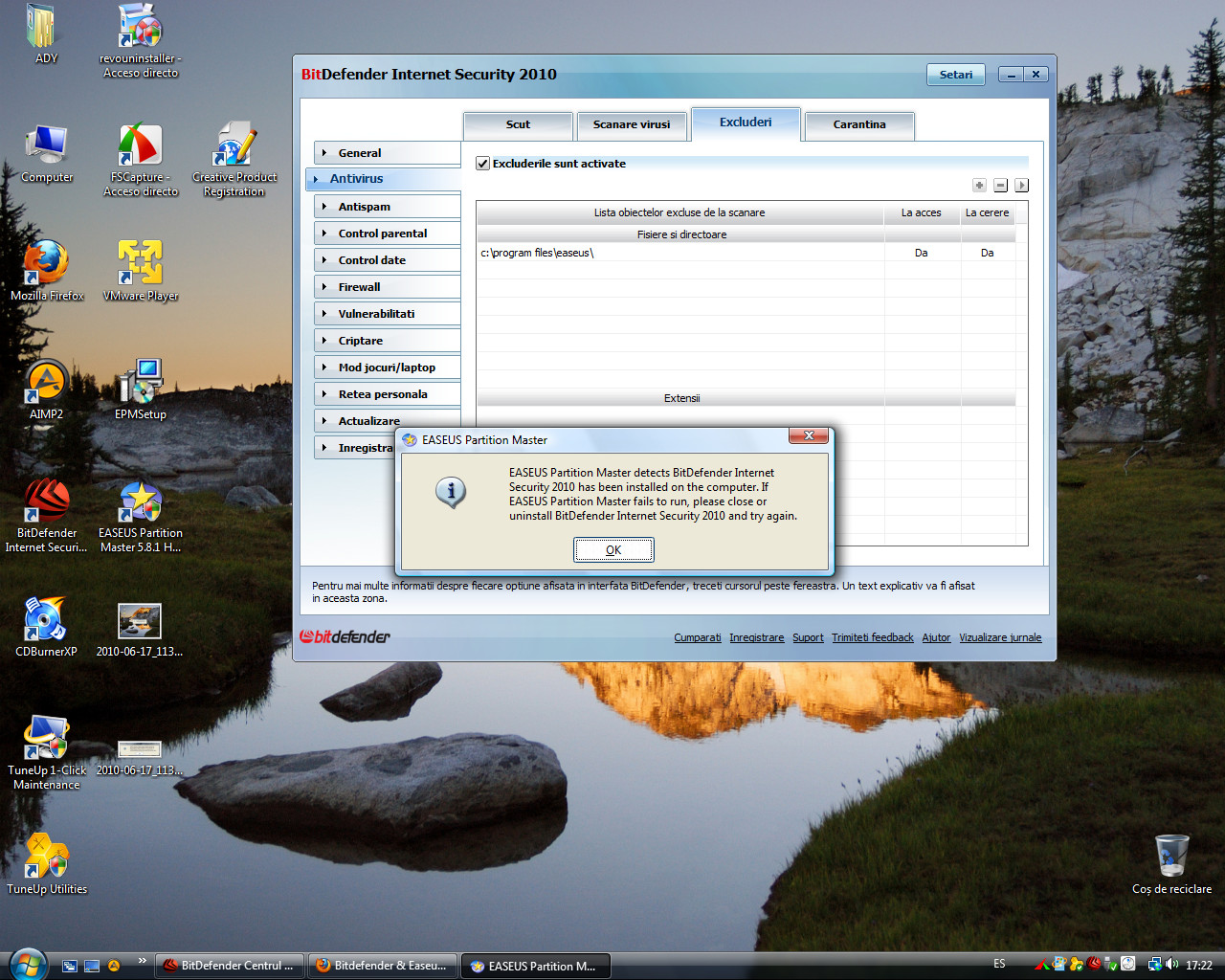The image size is (1225, 980).
Task: Switch to BitDefender Centrul taskbar button
Action: [232, 966]
